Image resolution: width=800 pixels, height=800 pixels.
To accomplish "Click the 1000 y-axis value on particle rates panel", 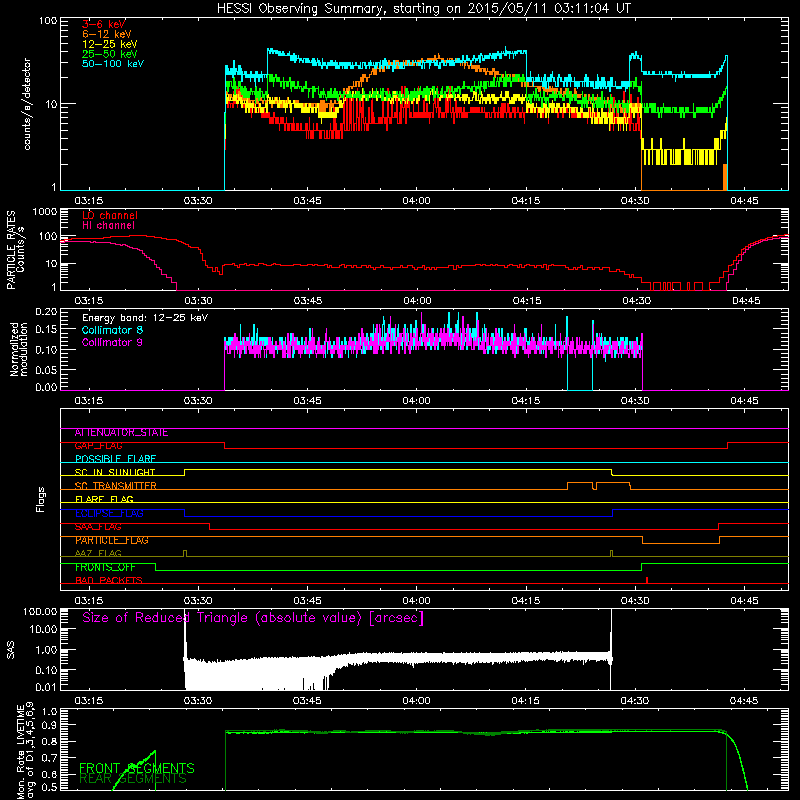I will [45, 212].
